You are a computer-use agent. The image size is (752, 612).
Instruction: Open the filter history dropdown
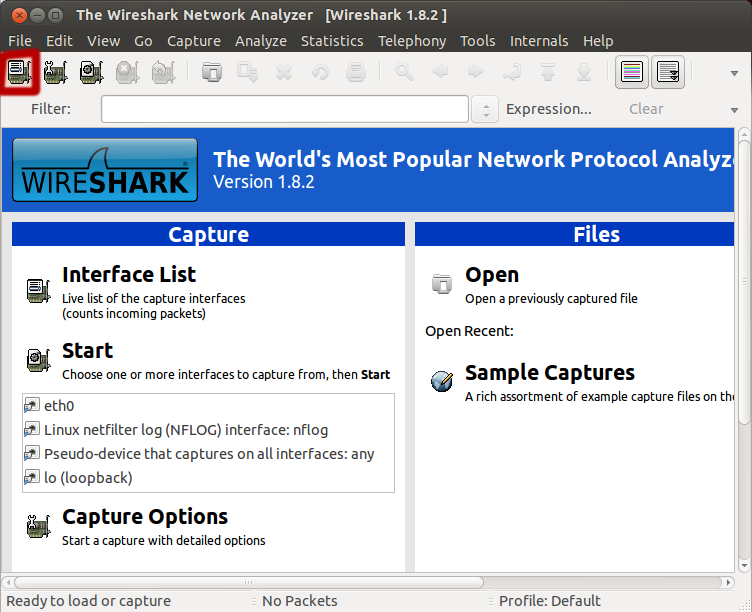tap(485, 109)
